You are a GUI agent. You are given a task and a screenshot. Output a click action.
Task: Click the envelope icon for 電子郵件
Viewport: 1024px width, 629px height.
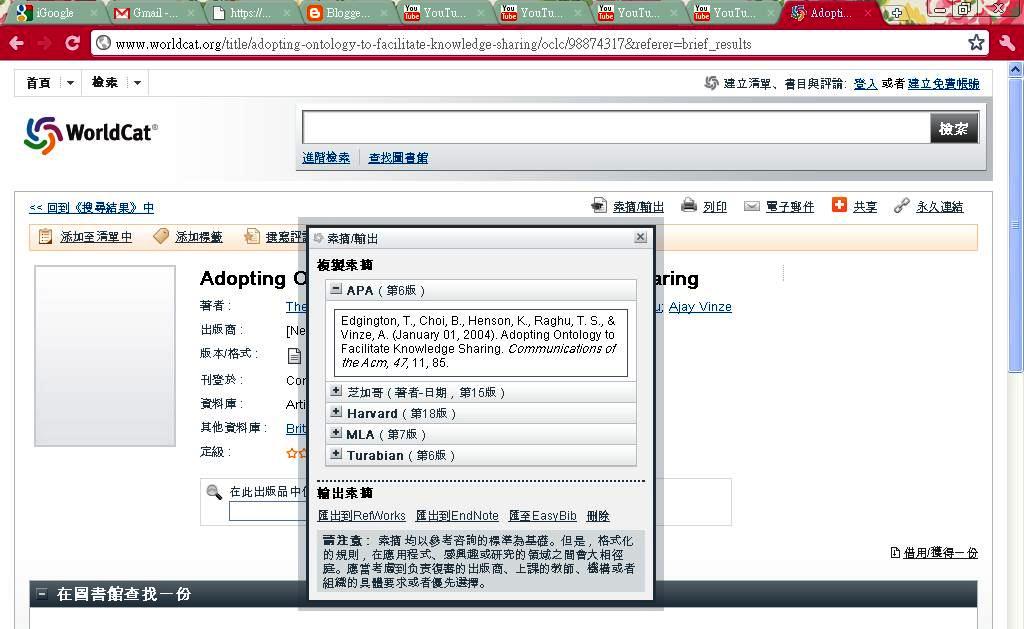pos(752,206)
